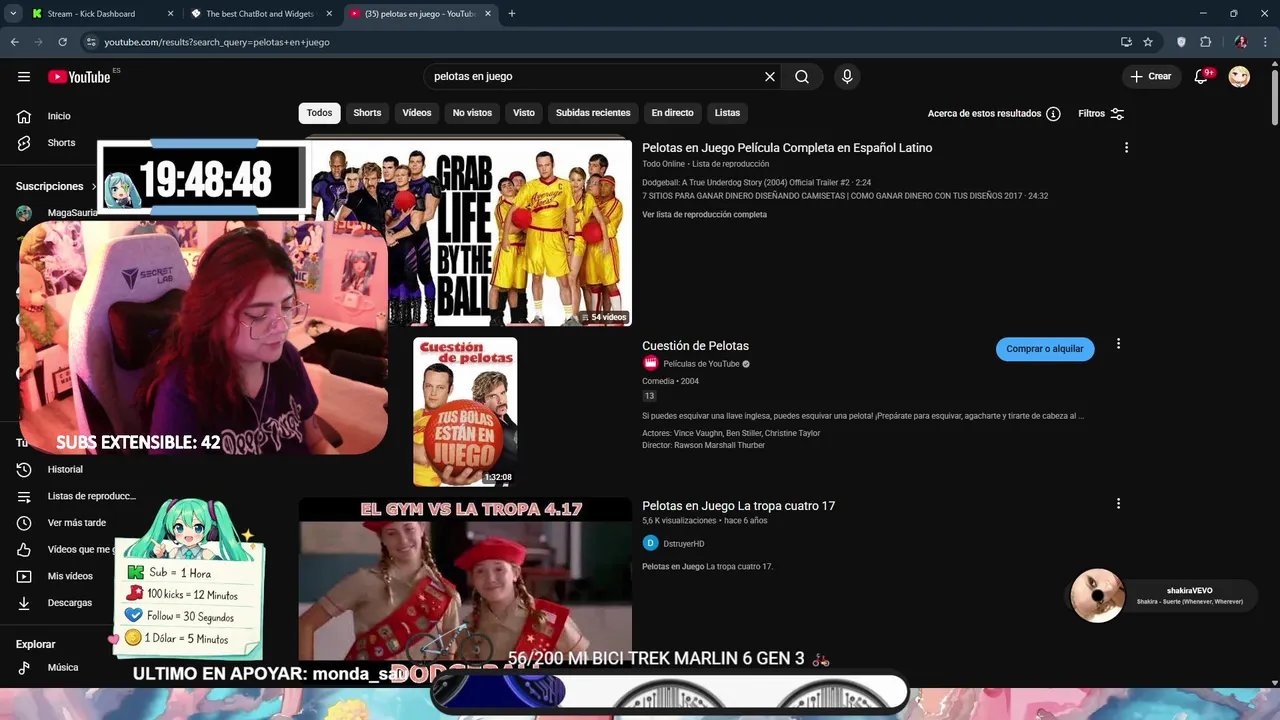The image size is (1280, 720).
Task: Open Pelotas en Juego La tropa cuatro 17 title
Action: click(738, 506)
